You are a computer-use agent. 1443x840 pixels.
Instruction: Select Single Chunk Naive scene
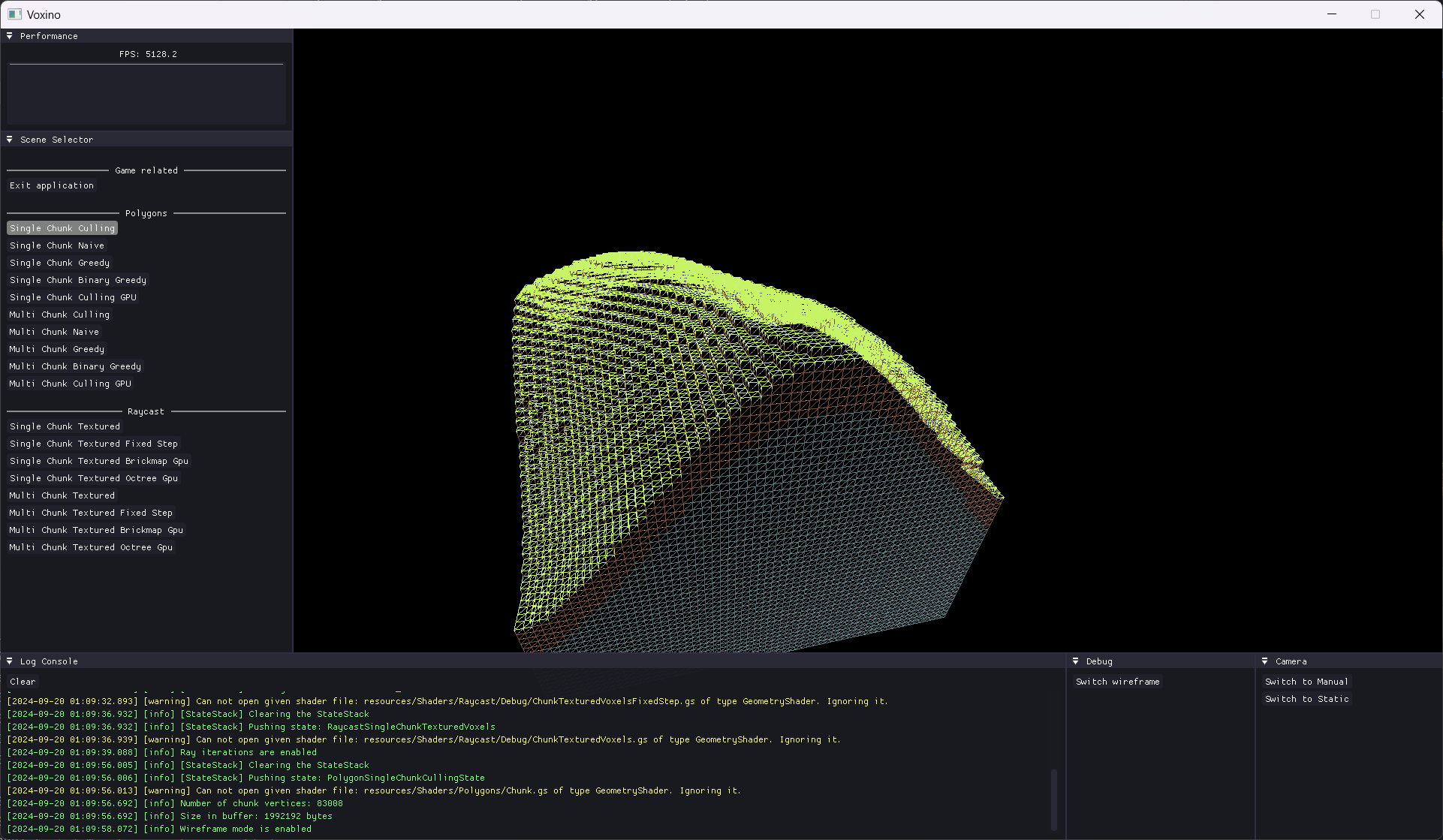click(57, 245)
